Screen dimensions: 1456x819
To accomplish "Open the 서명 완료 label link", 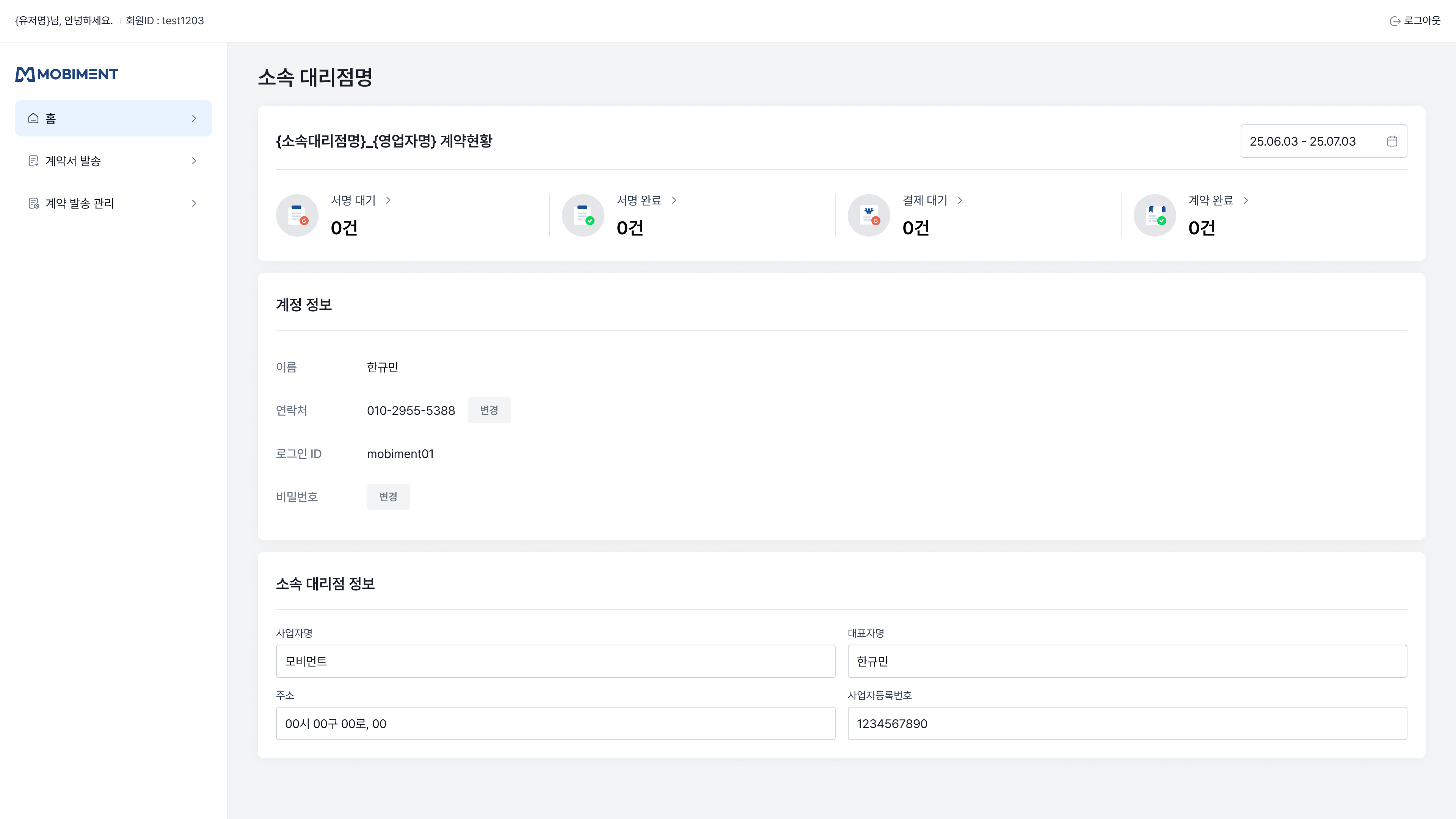I will point(639,200).
